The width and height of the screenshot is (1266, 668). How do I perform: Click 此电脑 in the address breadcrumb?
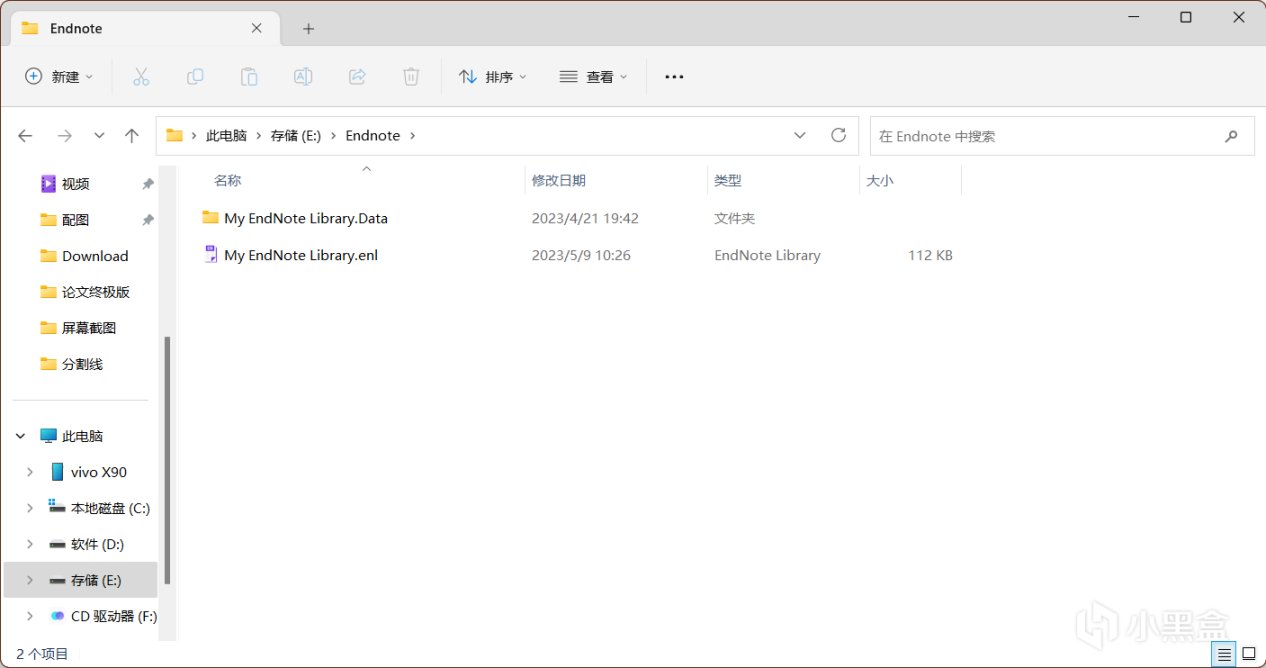(x=226, y=136)
